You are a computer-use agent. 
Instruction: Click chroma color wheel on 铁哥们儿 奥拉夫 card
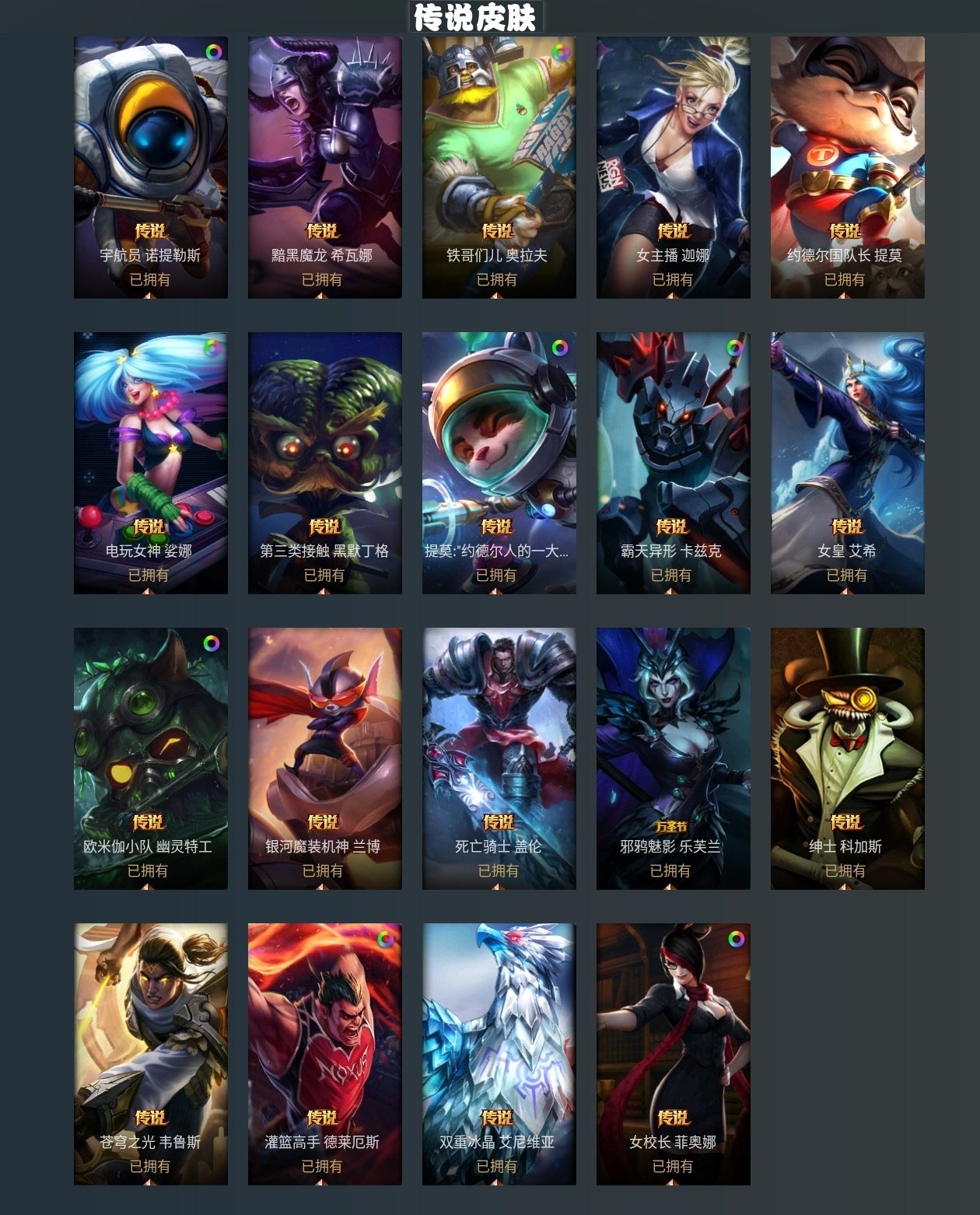(x=560, y=52)
